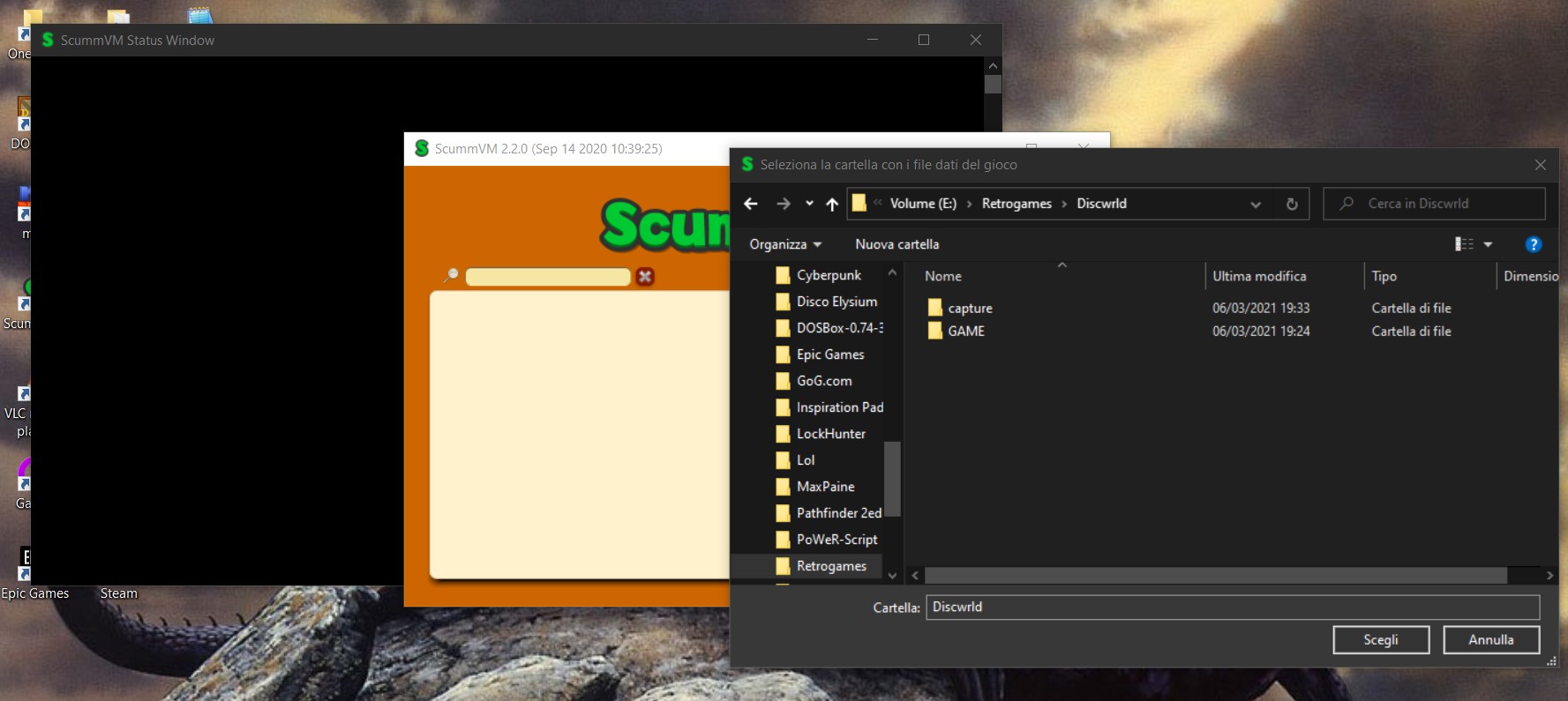The width and height of the screenshot is (1568, 701).
Task: Select Lol folder in tree
Action: click(x=795, y=460)
